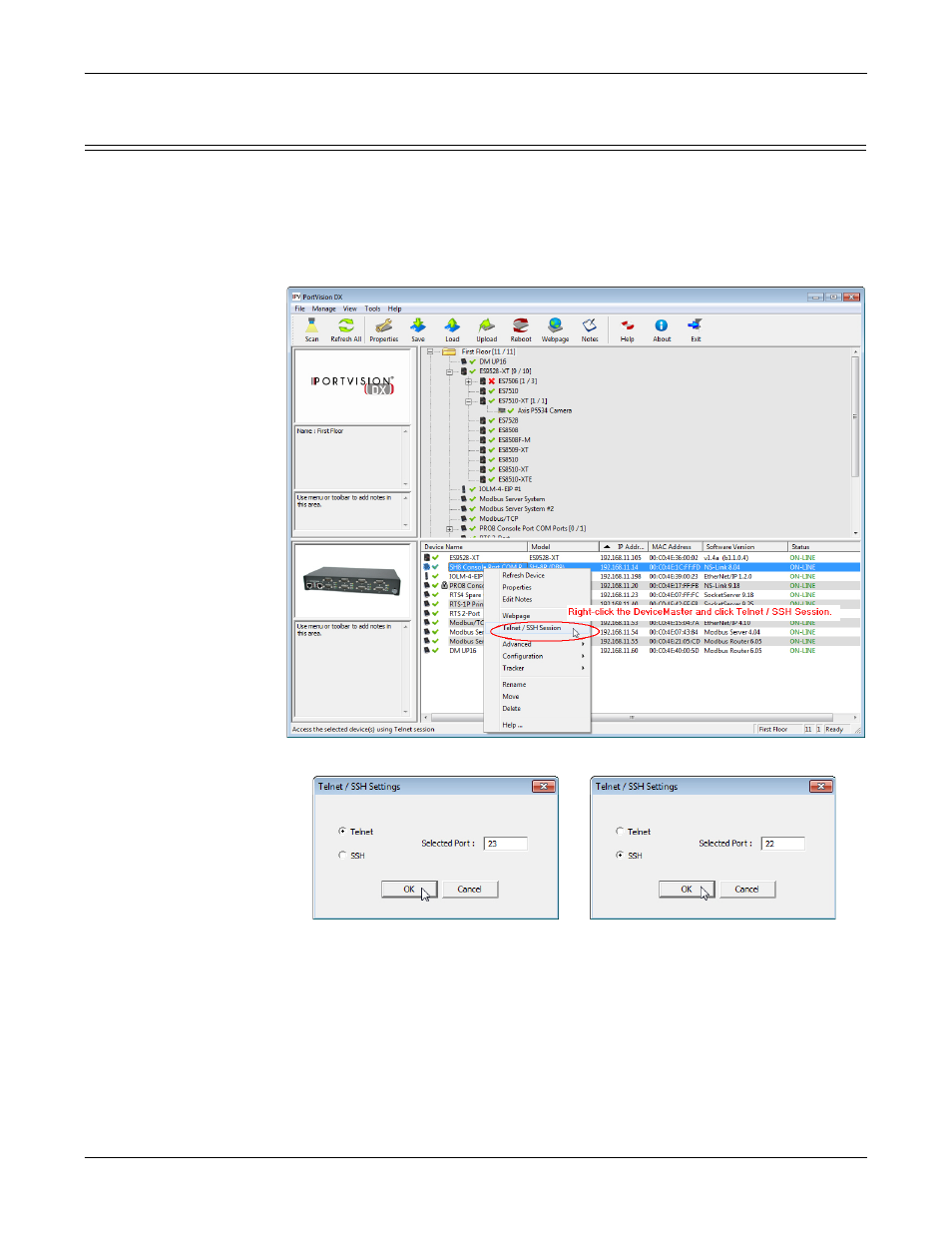
Task: Expand the Advanced submenu
Action: click(x=537, y=644)
